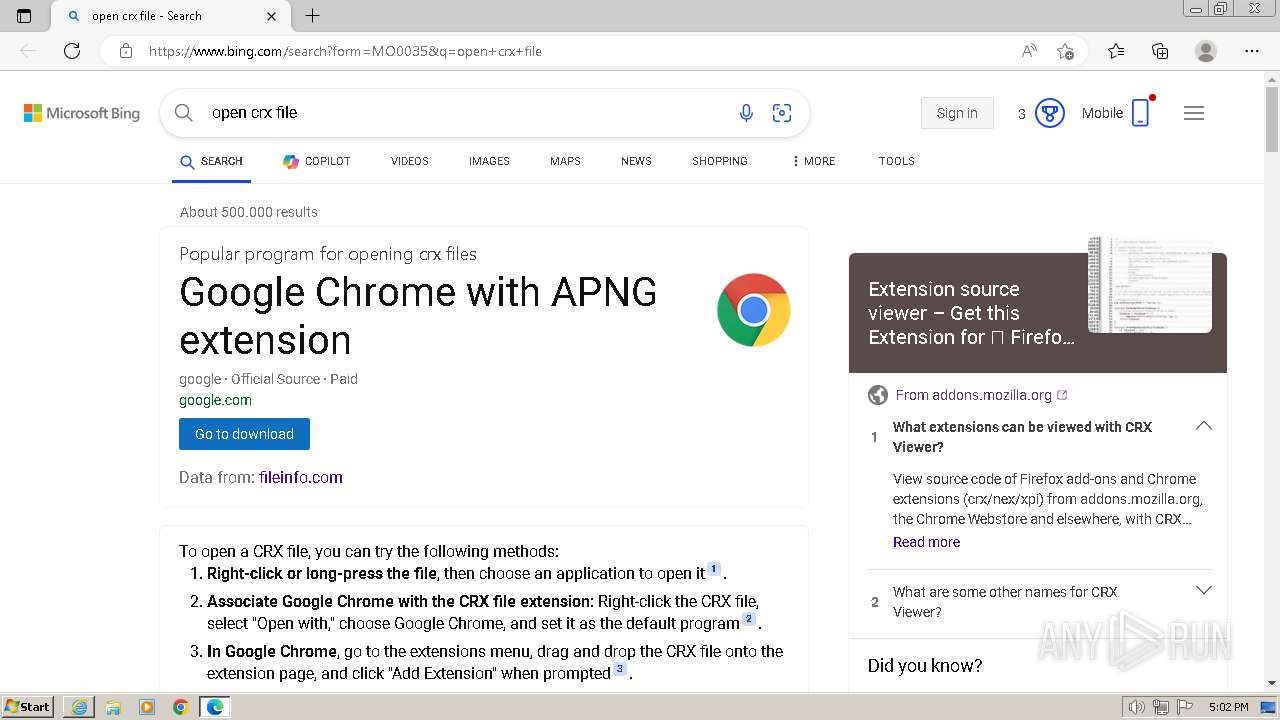Screen dimensions: 1280x720
Task: Open the Favorites list icon
Action: point(1116,51)
